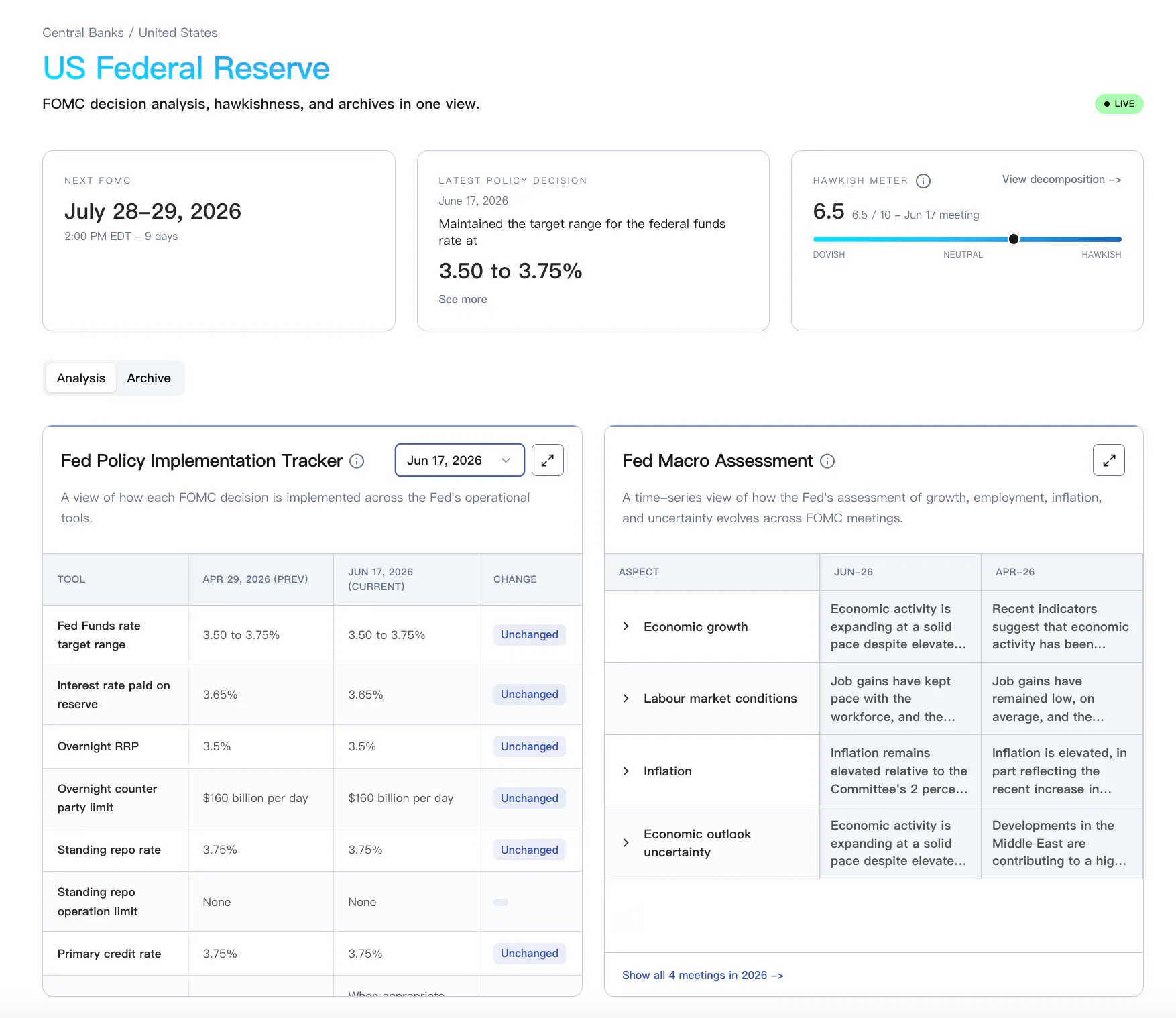Click the ASPECT column header
The height and width of the screenshot is (1018, 1176).
[712, 572]
